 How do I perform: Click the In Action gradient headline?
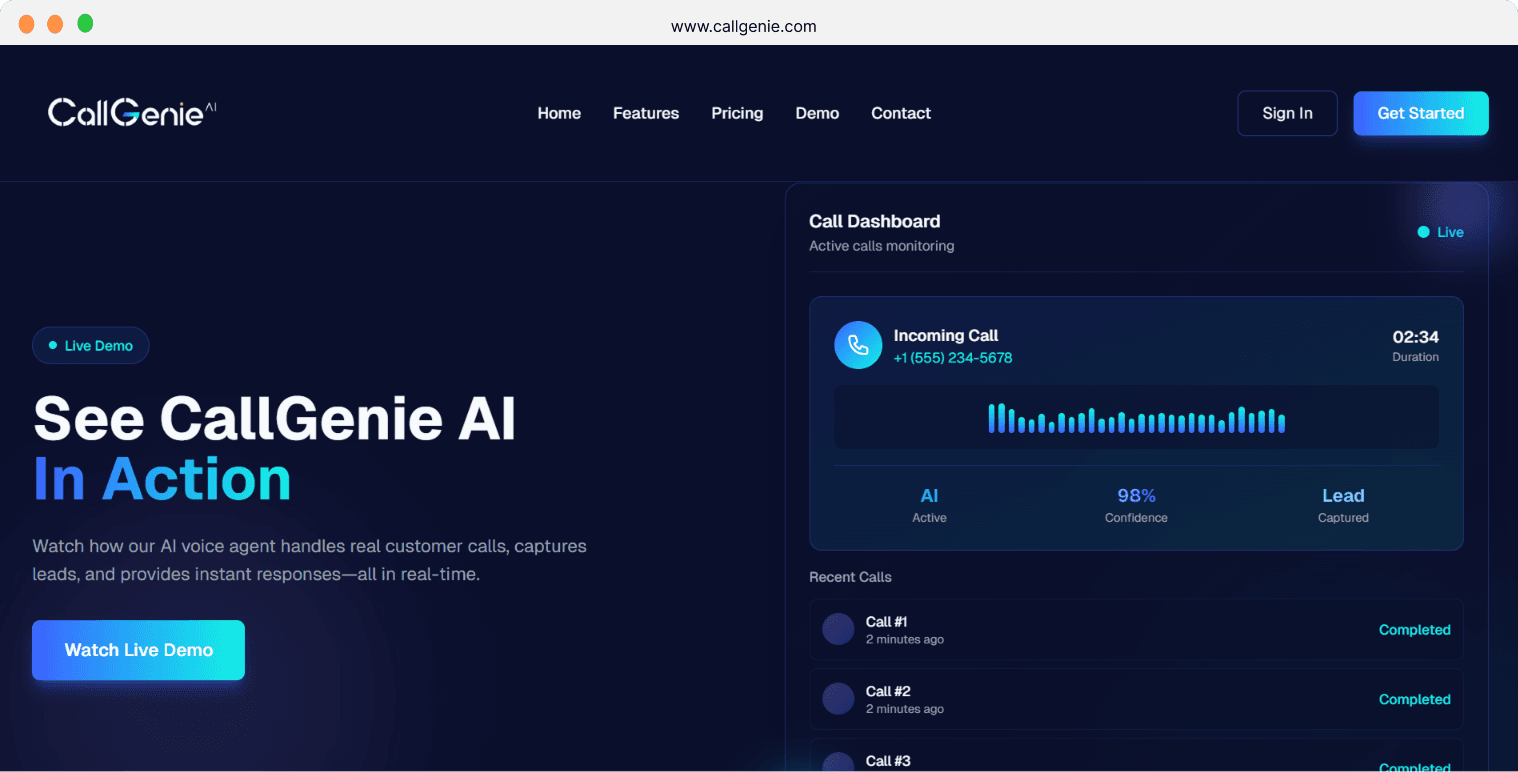(x=162, y=479)
